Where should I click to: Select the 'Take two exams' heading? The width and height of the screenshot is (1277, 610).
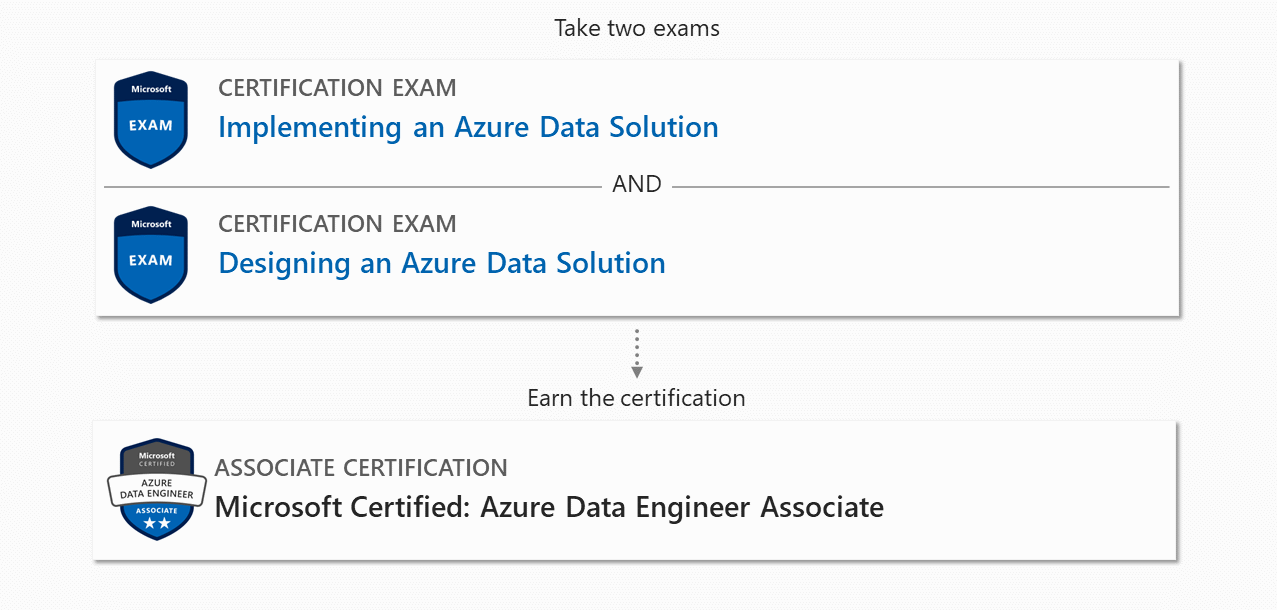coord(637,28)
